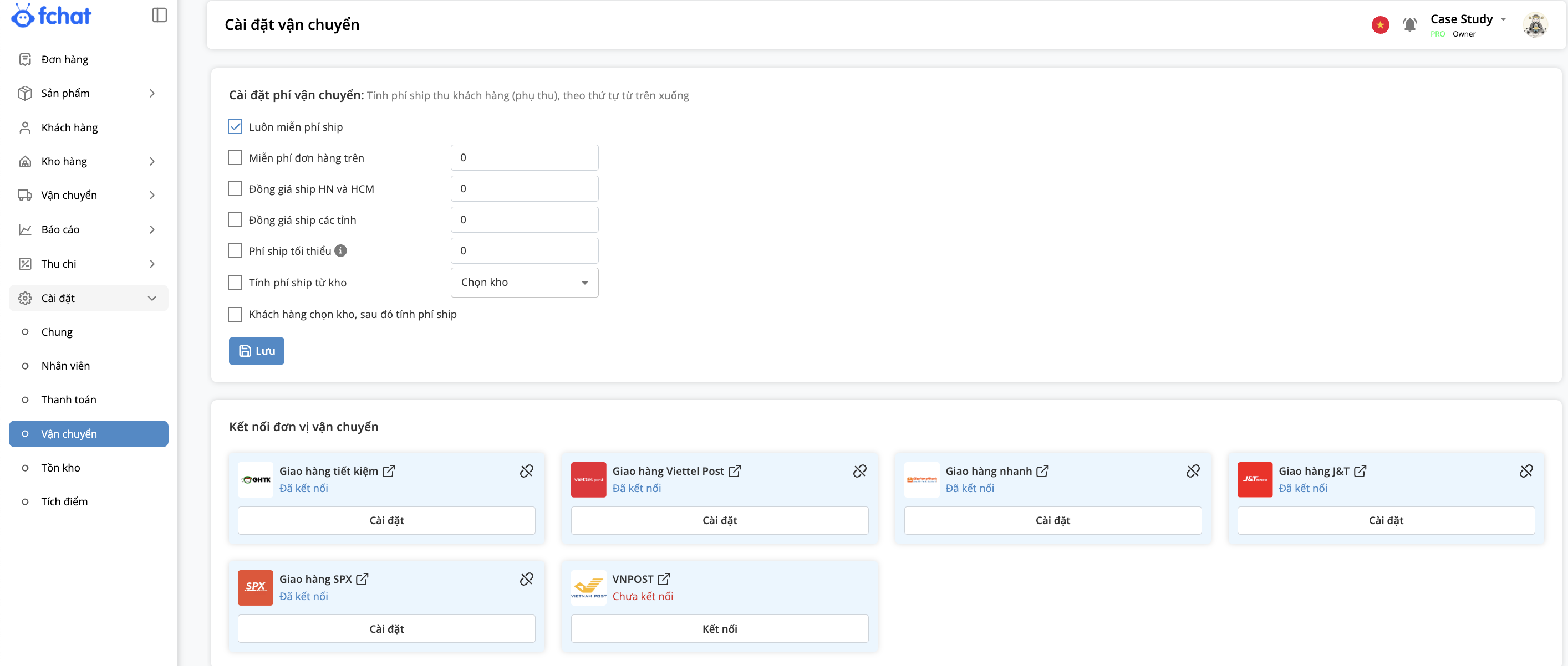The height and width of the screenshot is (666, 1568).
Task: Open VNPOST external link icon
Action: 664,579
